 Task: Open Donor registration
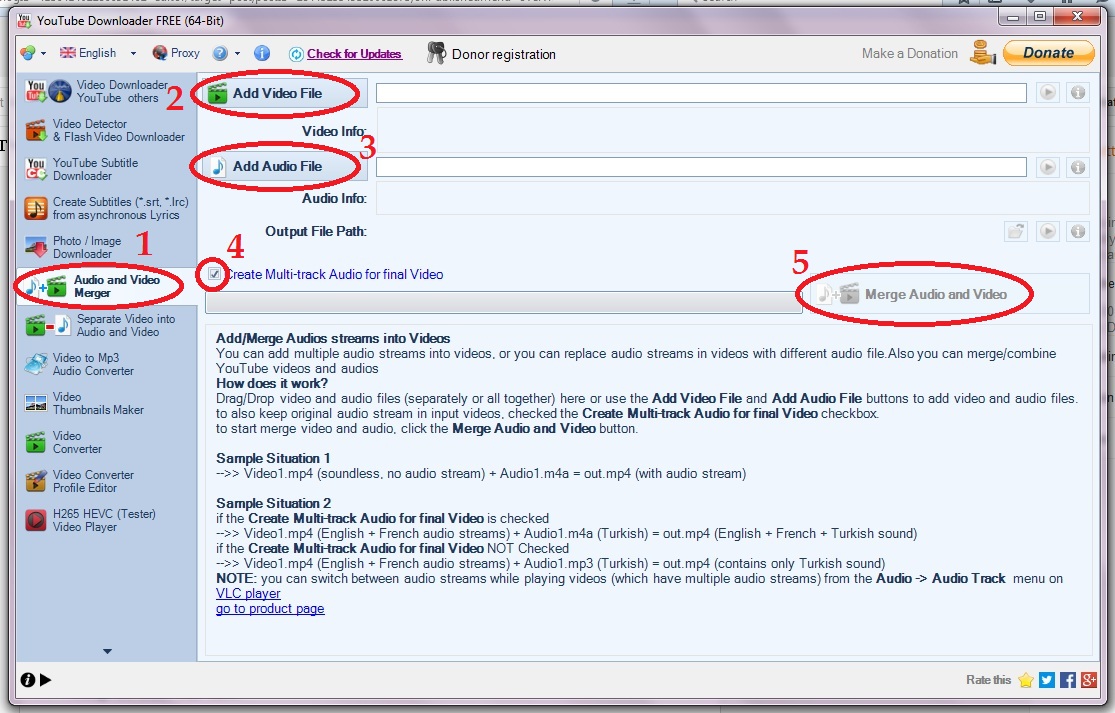pyautogui.click(x=491, y=54)
